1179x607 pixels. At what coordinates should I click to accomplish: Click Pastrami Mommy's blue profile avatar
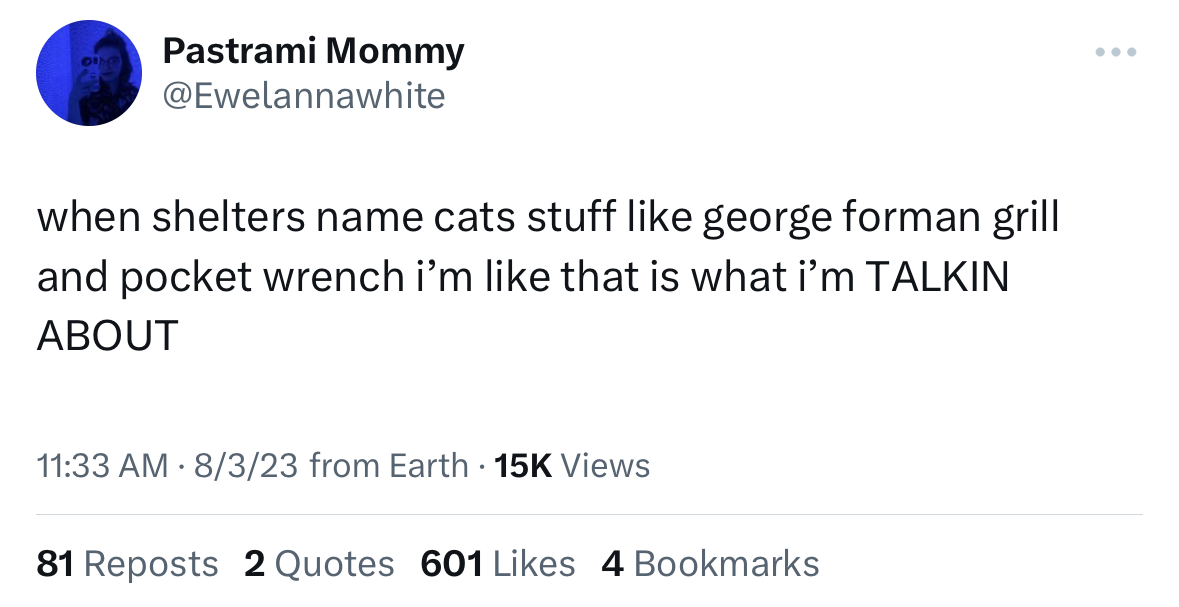pyautogui.click(x=88, y=73)
